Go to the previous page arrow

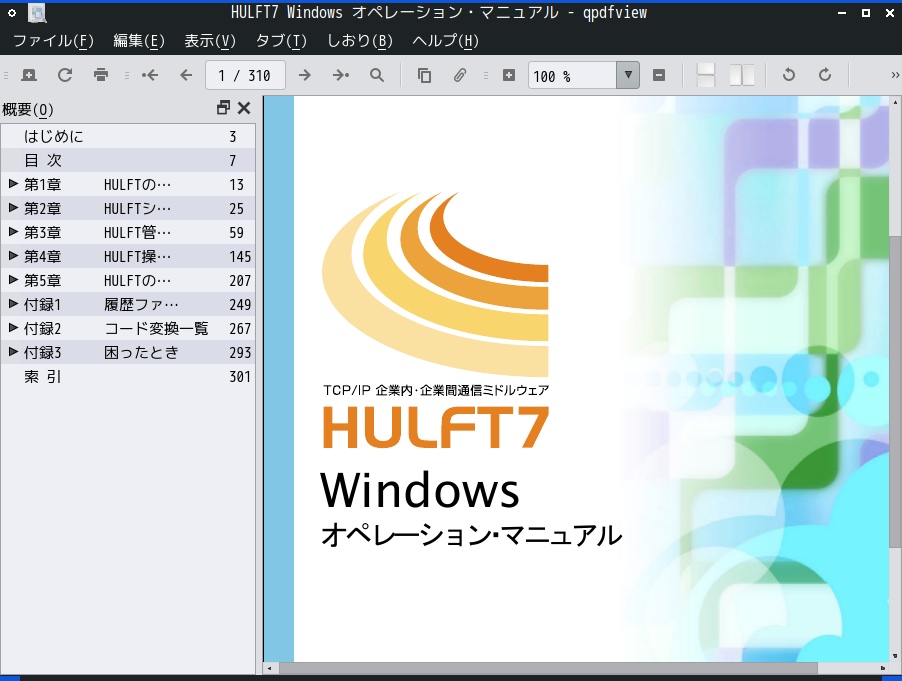coord(186,75)
